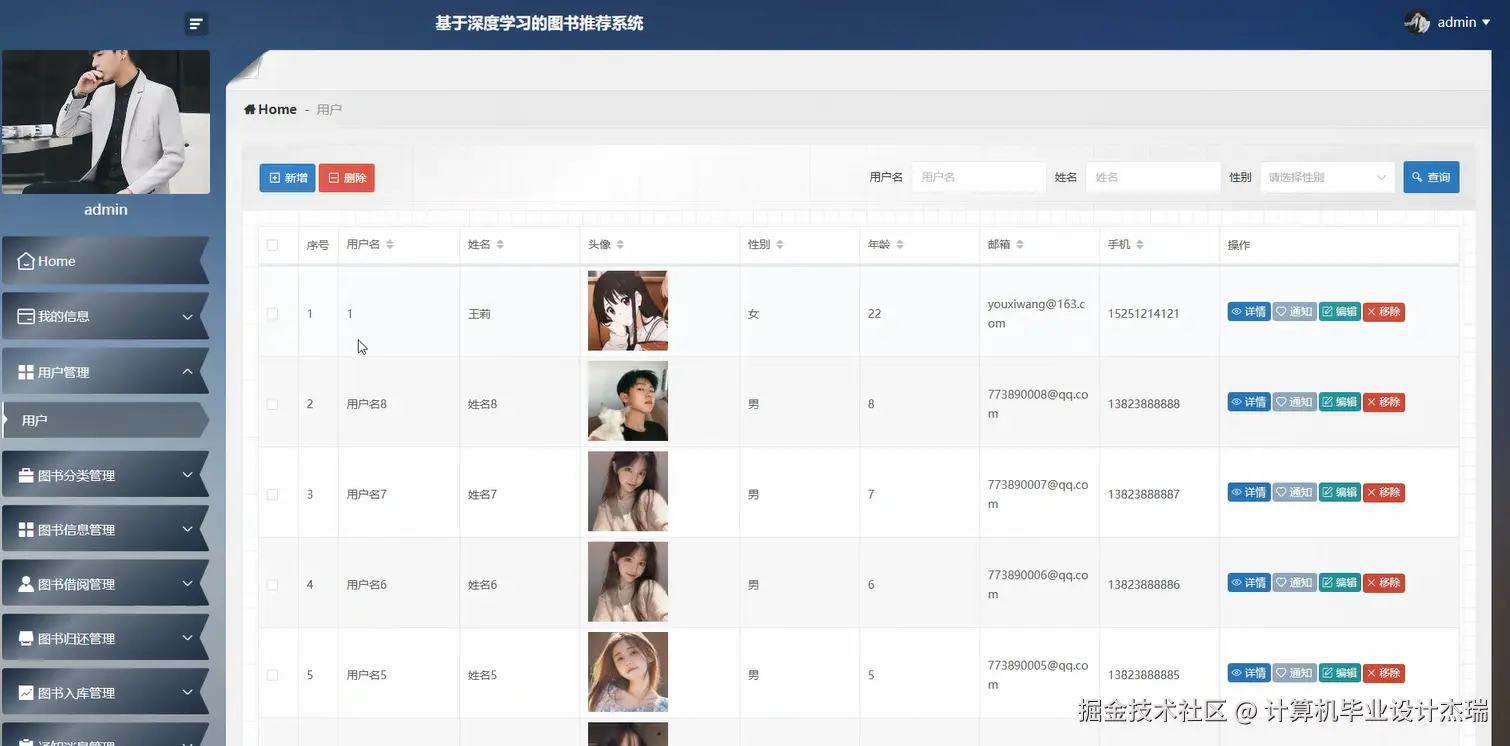Click the 查询 search button
The height and width of the screenshot is (746, 1510).
point(1431,177)
